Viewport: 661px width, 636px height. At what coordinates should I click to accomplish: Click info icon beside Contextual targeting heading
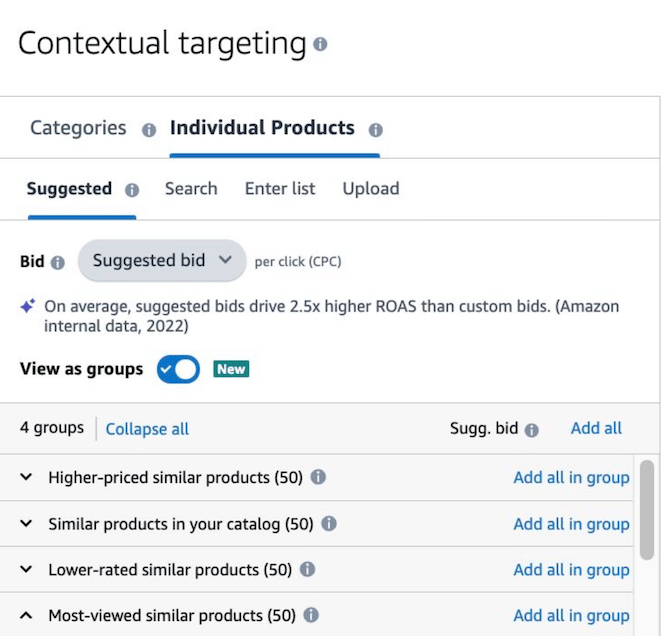click(x=320, y=45)
